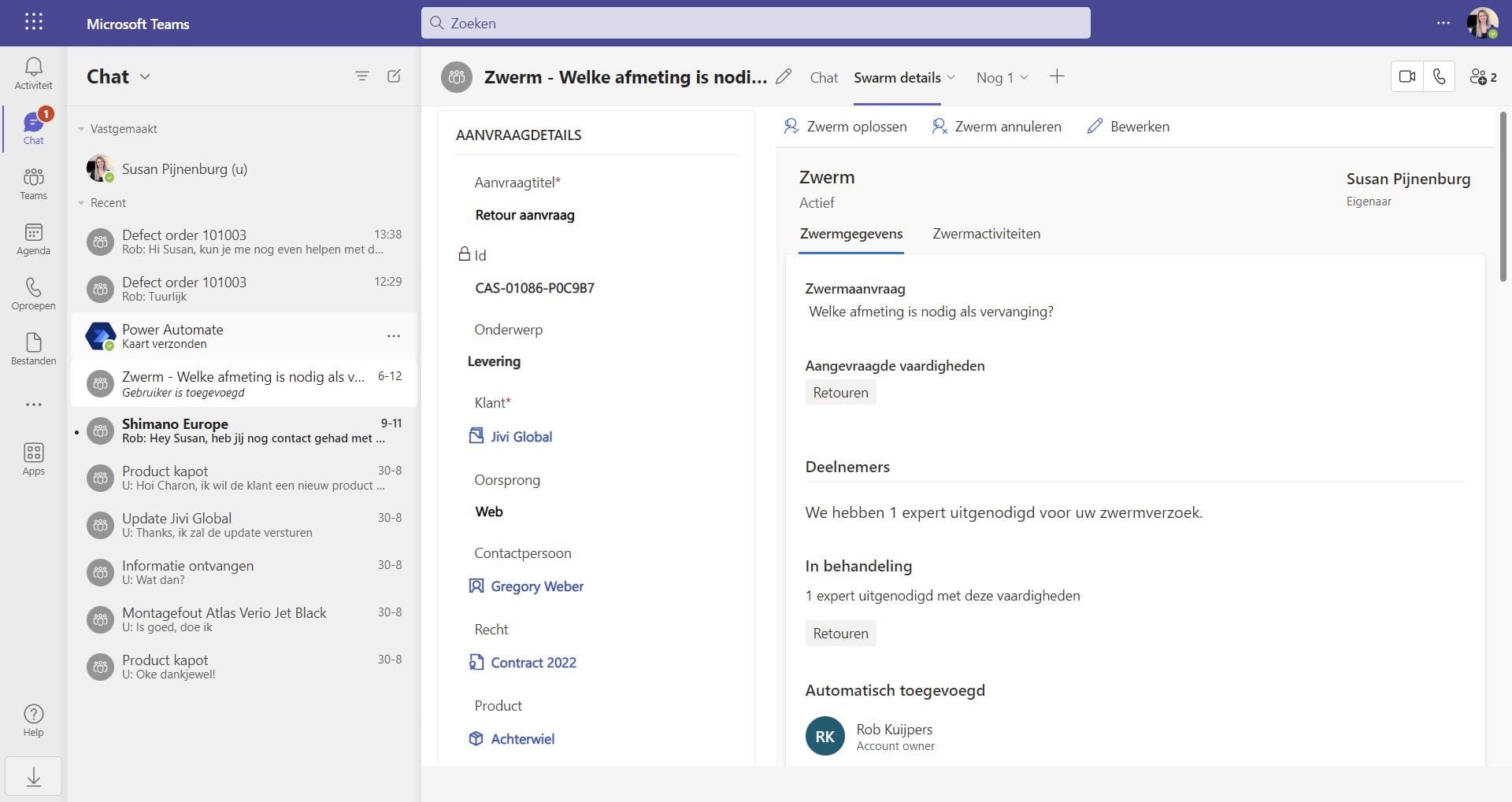1512x802 pixels.
Task: Open Defect order 101003 chat from 12:29
Action: coord(244,289)
